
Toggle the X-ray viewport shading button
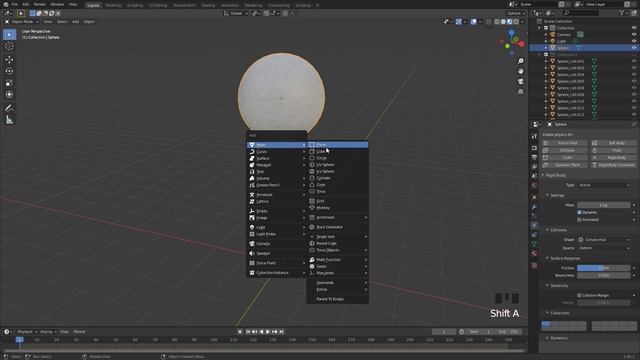489,22
